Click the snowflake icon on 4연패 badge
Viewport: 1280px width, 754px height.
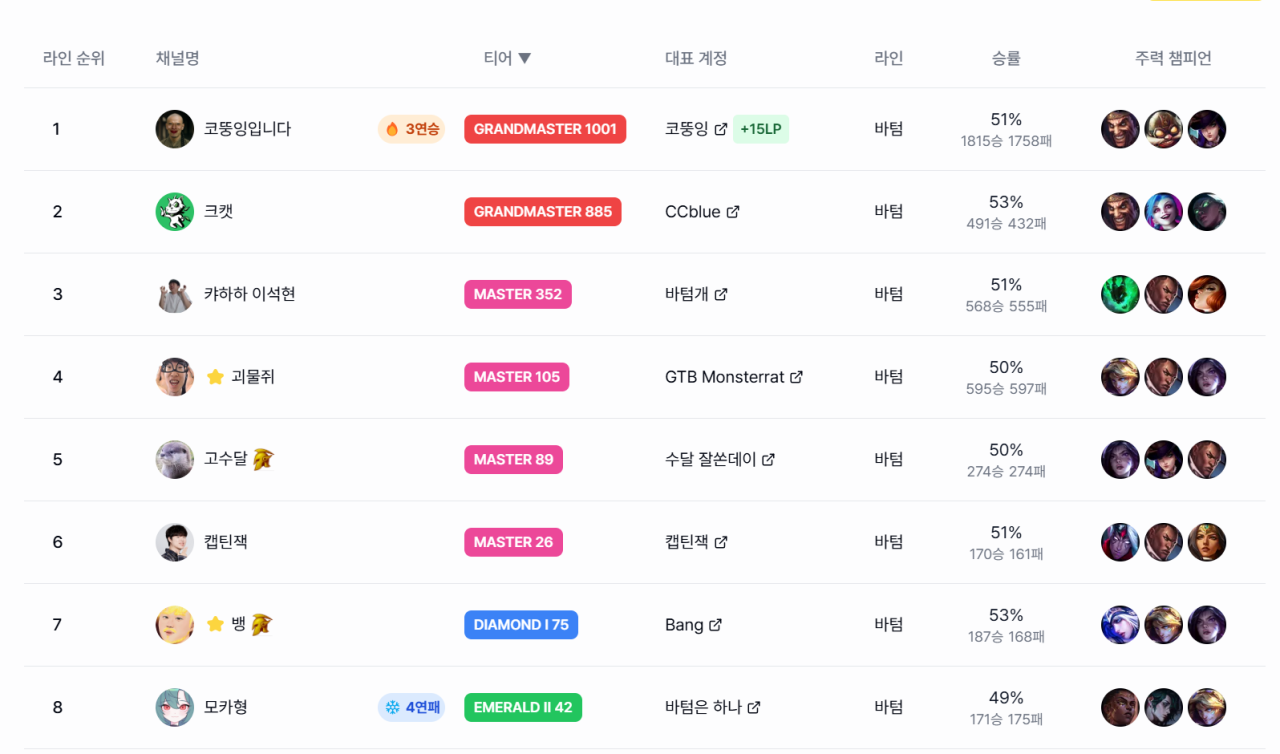click(393, 707)
